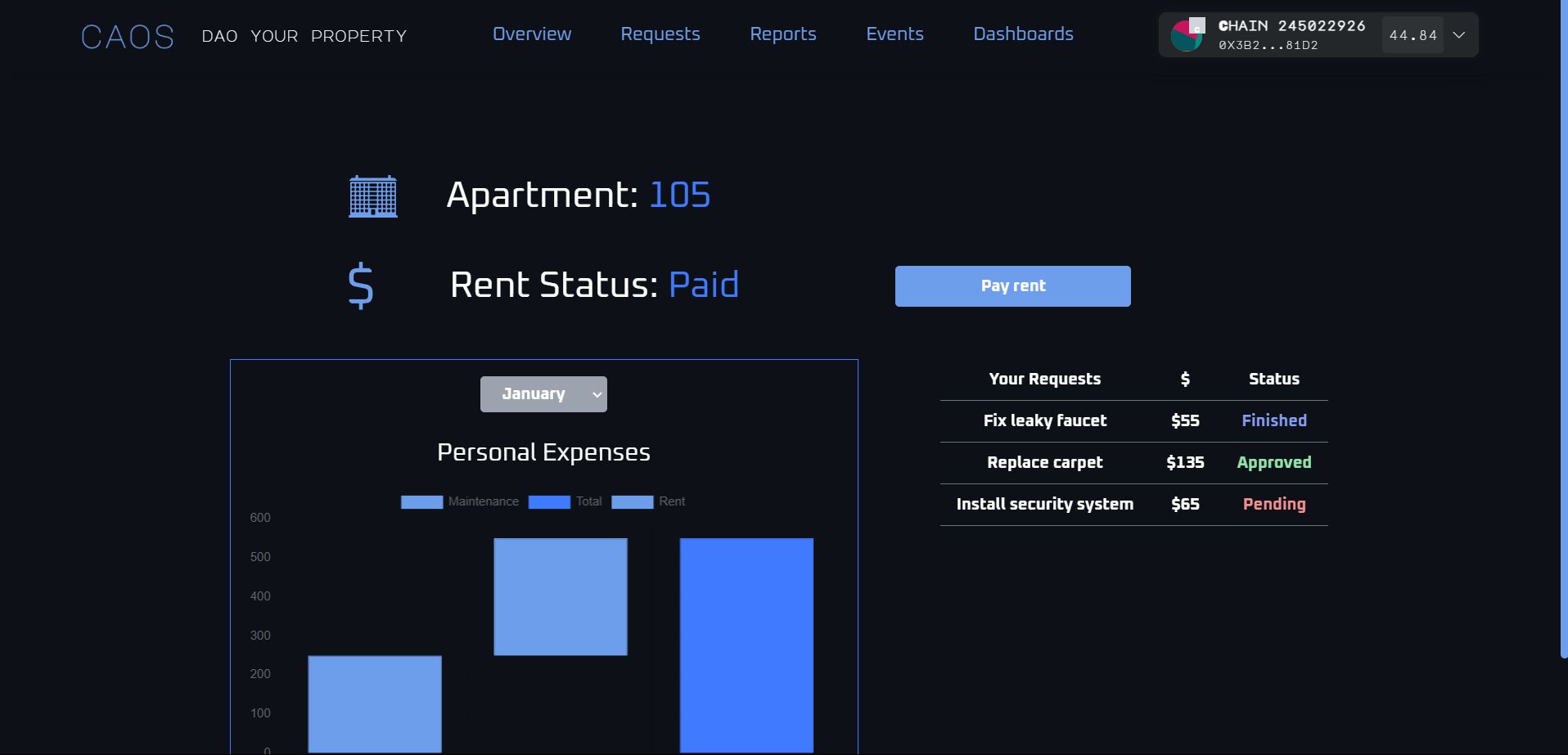Open the Dashboards page
Viewport: 1568px width, 755px height.
[1023, 34]
